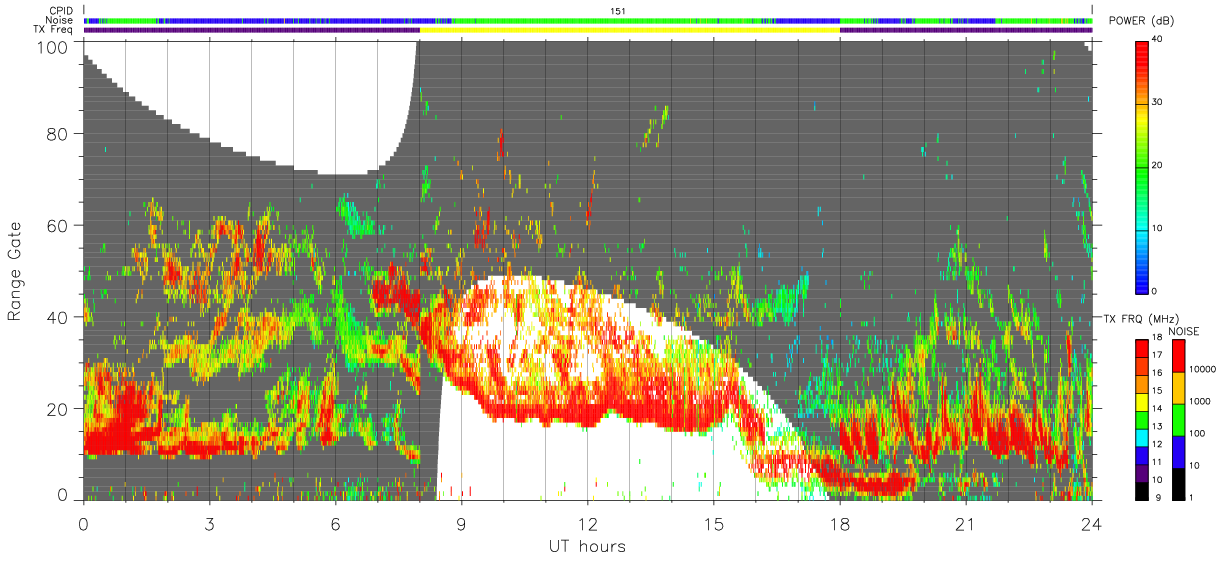Click the 15 tick label on UT hours axis
Screen dimensions: 1228x567
(714, 524)
